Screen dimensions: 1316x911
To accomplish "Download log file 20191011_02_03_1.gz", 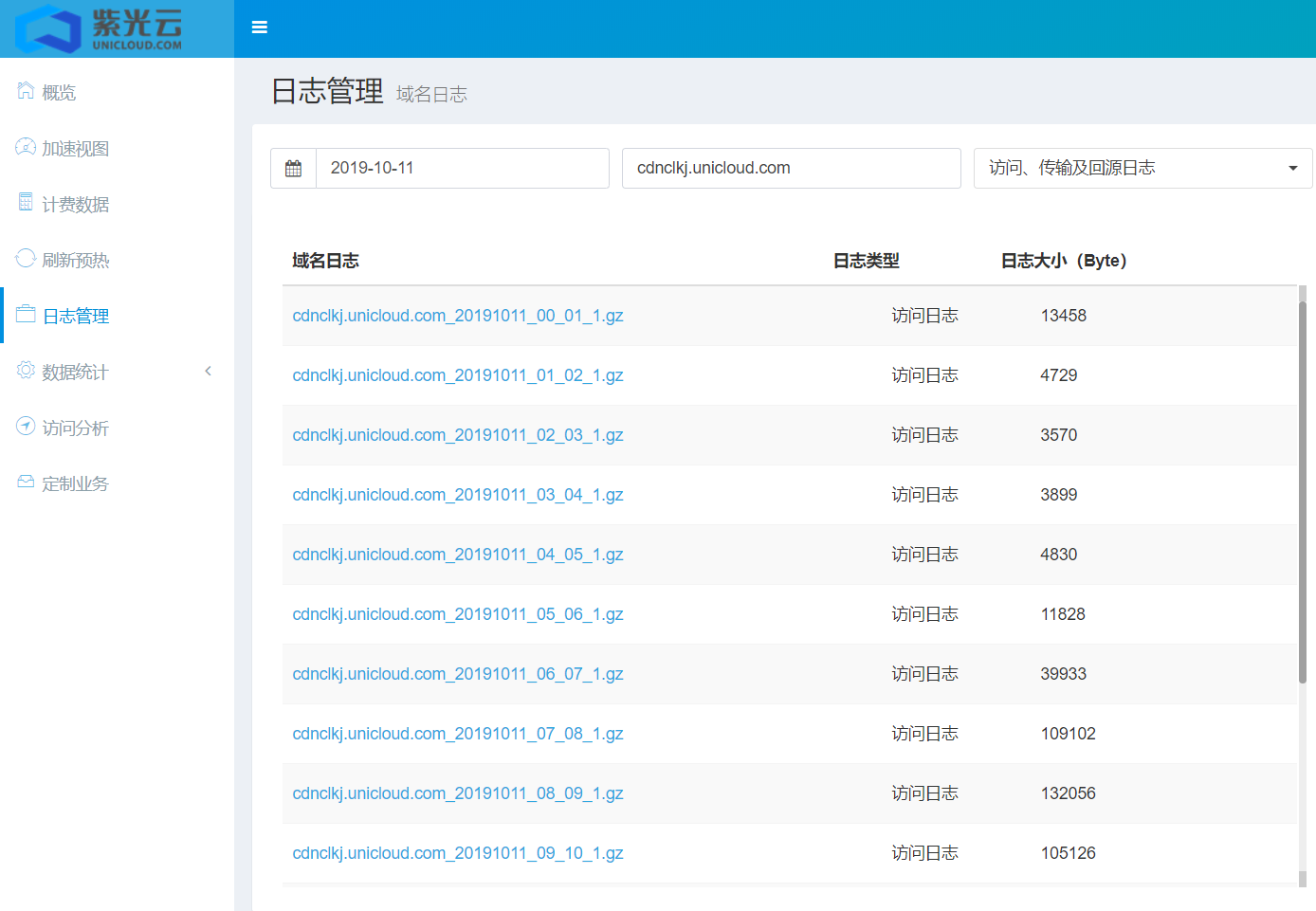I will 458,435.
